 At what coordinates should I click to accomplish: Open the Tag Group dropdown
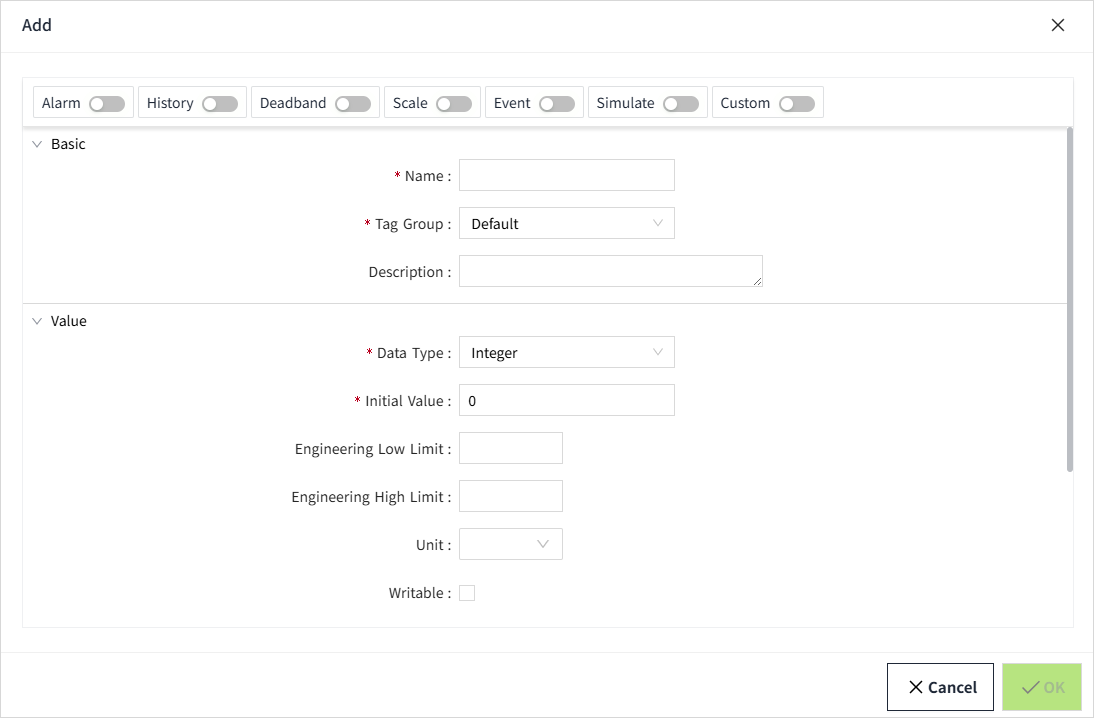(x=566, y=224)
